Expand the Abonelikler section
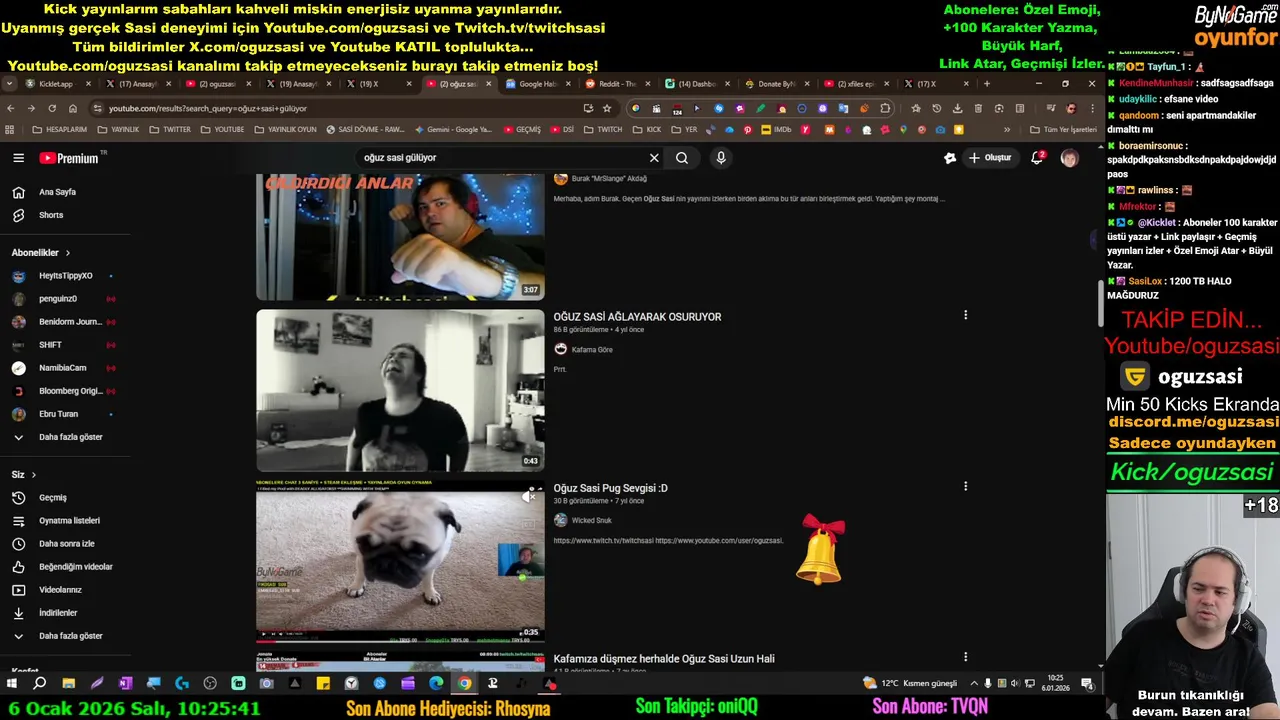The width and height of the screenshot is (1280, 720). coord(41,253)
